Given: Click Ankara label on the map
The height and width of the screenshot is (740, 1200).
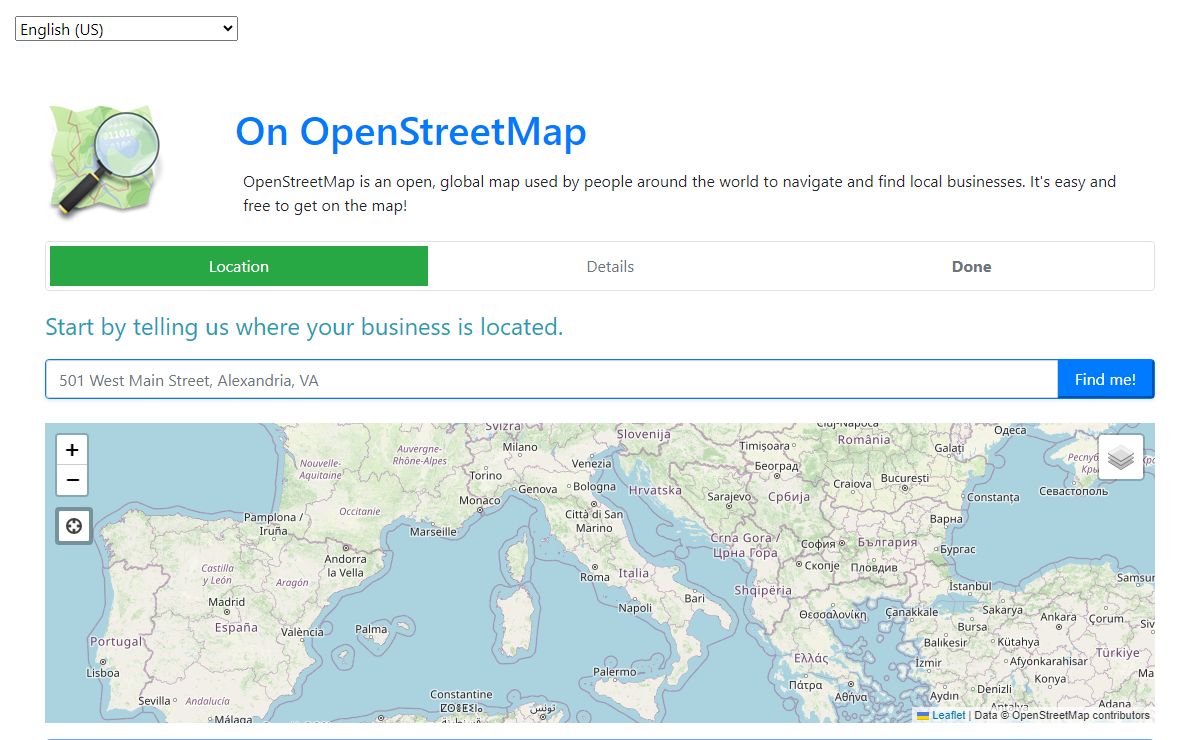Looking at the screenshot, I should (1058, 617).
